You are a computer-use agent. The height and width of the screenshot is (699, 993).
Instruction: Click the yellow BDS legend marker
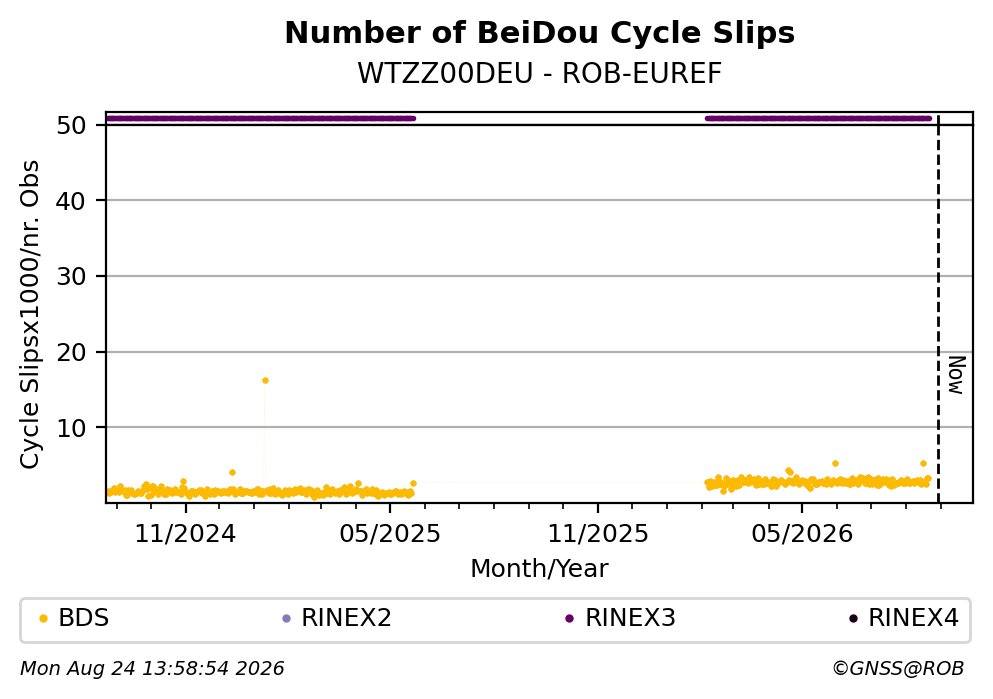coord(43,619)
